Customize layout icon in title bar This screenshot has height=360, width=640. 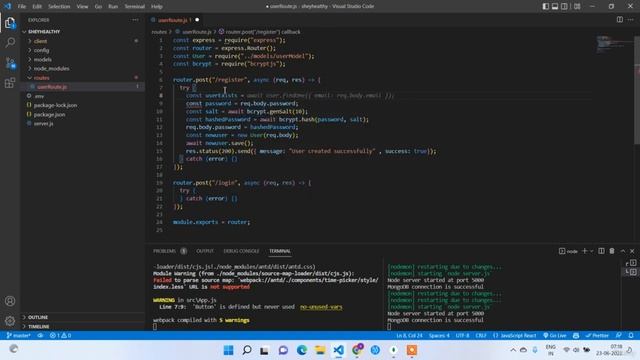point(577,7)
